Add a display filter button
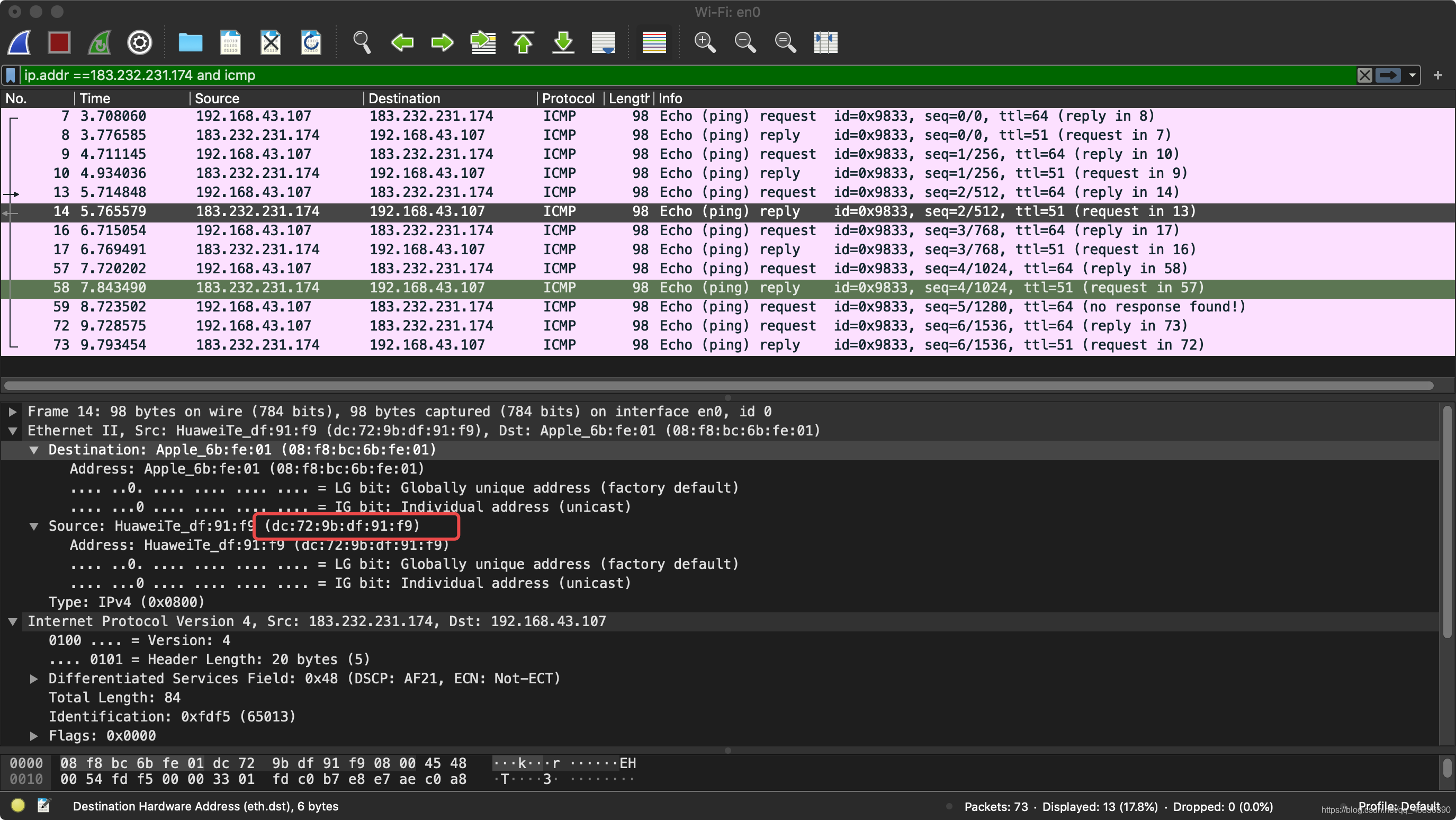Screen dimensions: 1456x820 (1438, 75)
